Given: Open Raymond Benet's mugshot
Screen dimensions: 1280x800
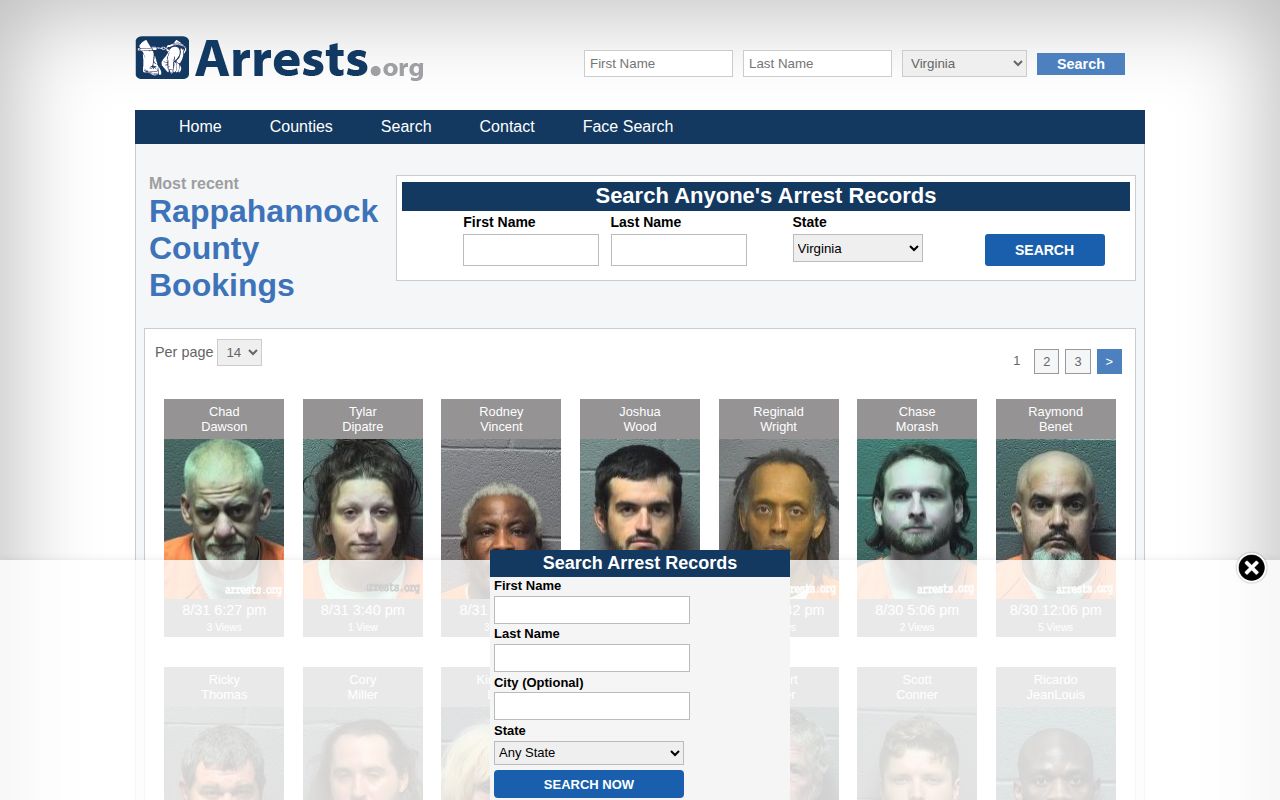Looking at the screenshot, I should [1056, 518].
